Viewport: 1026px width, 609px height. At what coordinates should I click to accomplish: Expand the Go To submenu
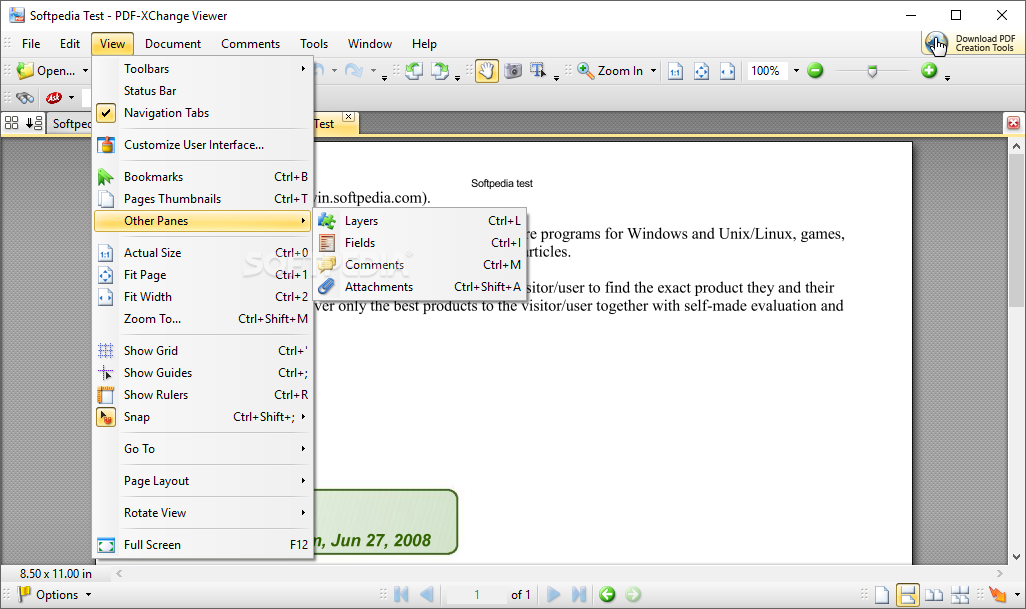click(203, 449)
